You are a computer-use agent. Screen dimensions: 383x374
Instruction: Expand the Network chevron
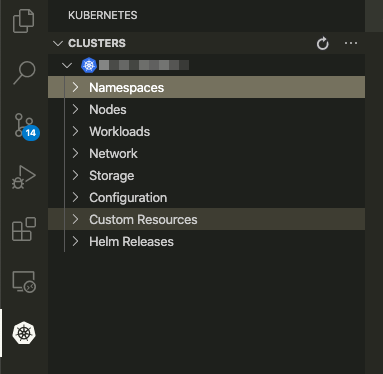76,153
